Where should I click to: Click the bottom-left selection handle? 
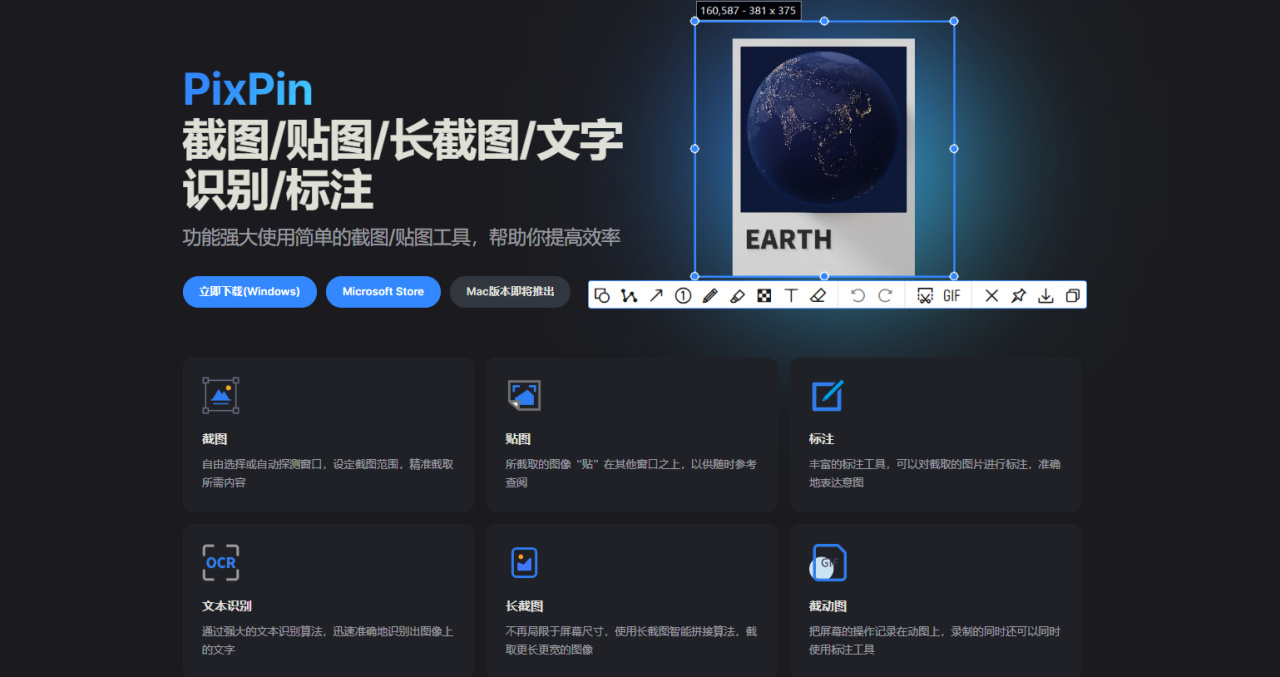pyautogui.click(x=695, y=276)
